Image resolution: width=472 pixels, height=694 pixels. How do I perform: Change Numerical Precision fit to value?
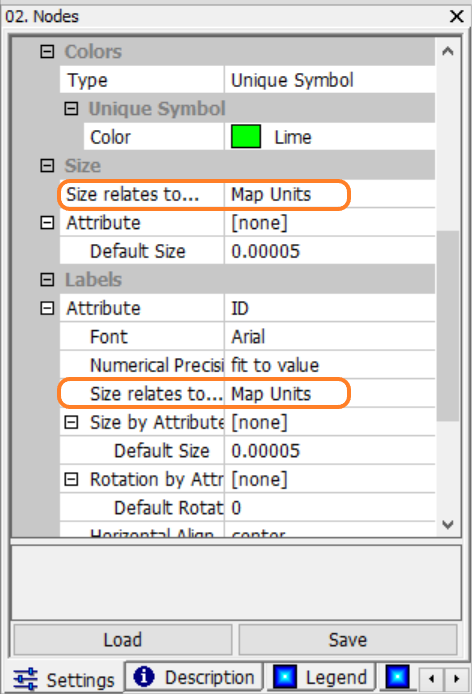pyautogui.click(x=329, y=365)
